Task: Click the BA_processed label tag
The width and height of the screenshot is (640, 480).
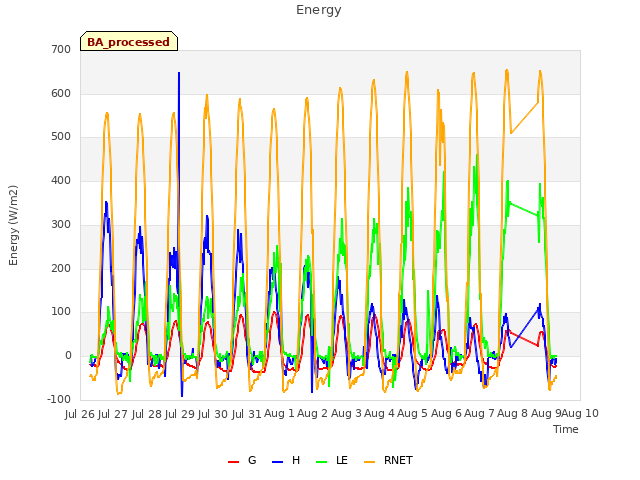Action: [x=129, y=41]
